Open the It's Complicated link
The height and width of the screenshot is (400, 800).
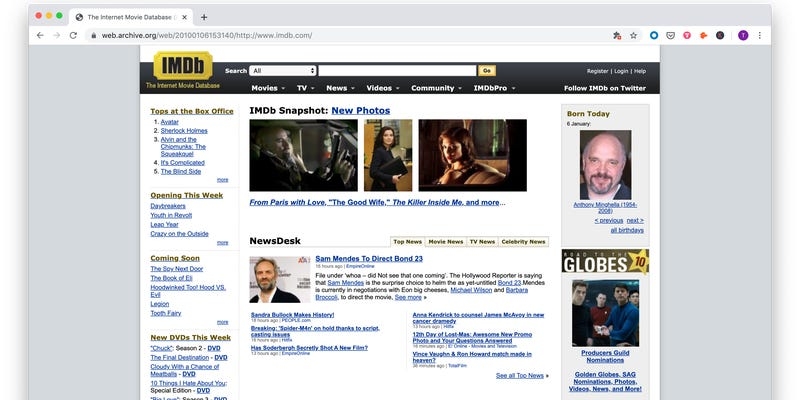(183, 163)
